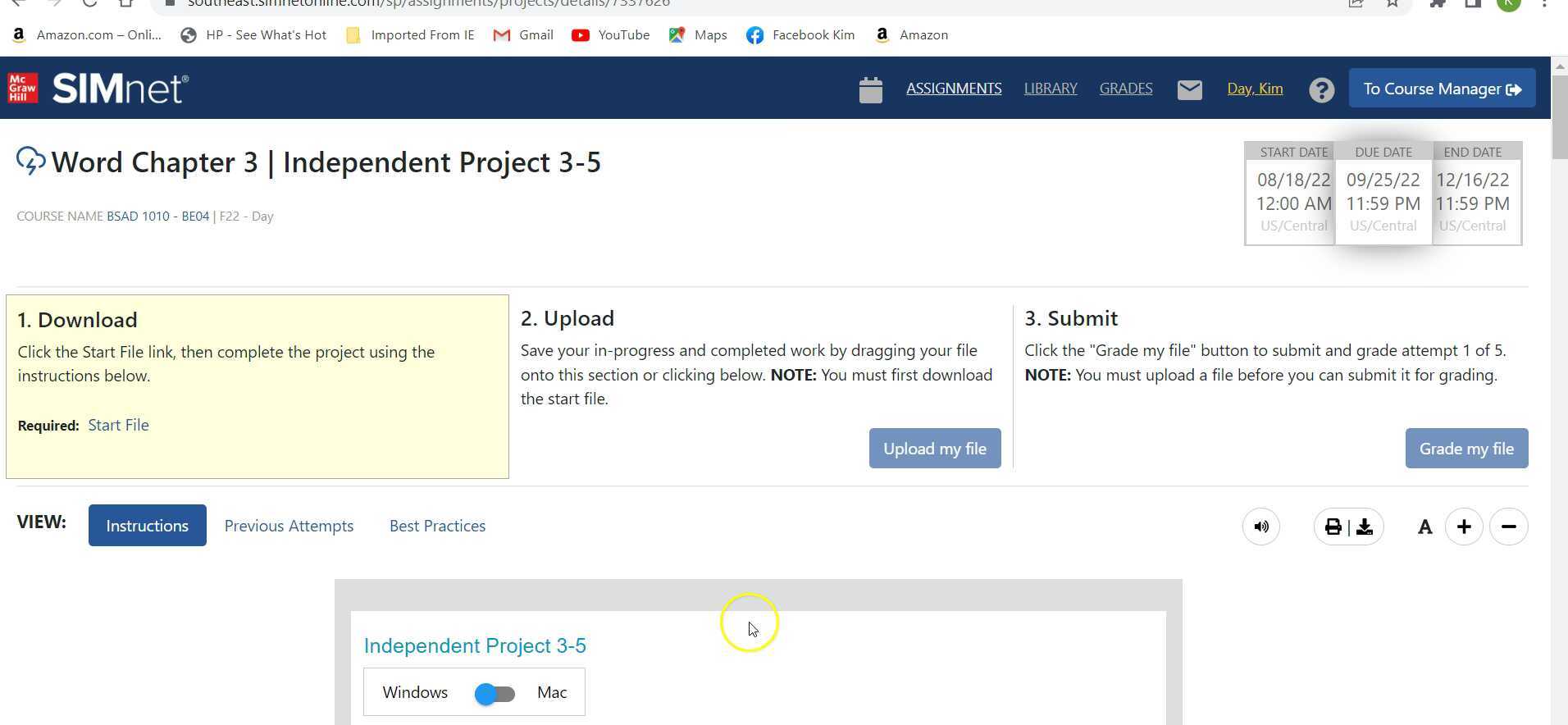Decrease font size with minus button
1568x725 pixels.
tap(1509, 527)
